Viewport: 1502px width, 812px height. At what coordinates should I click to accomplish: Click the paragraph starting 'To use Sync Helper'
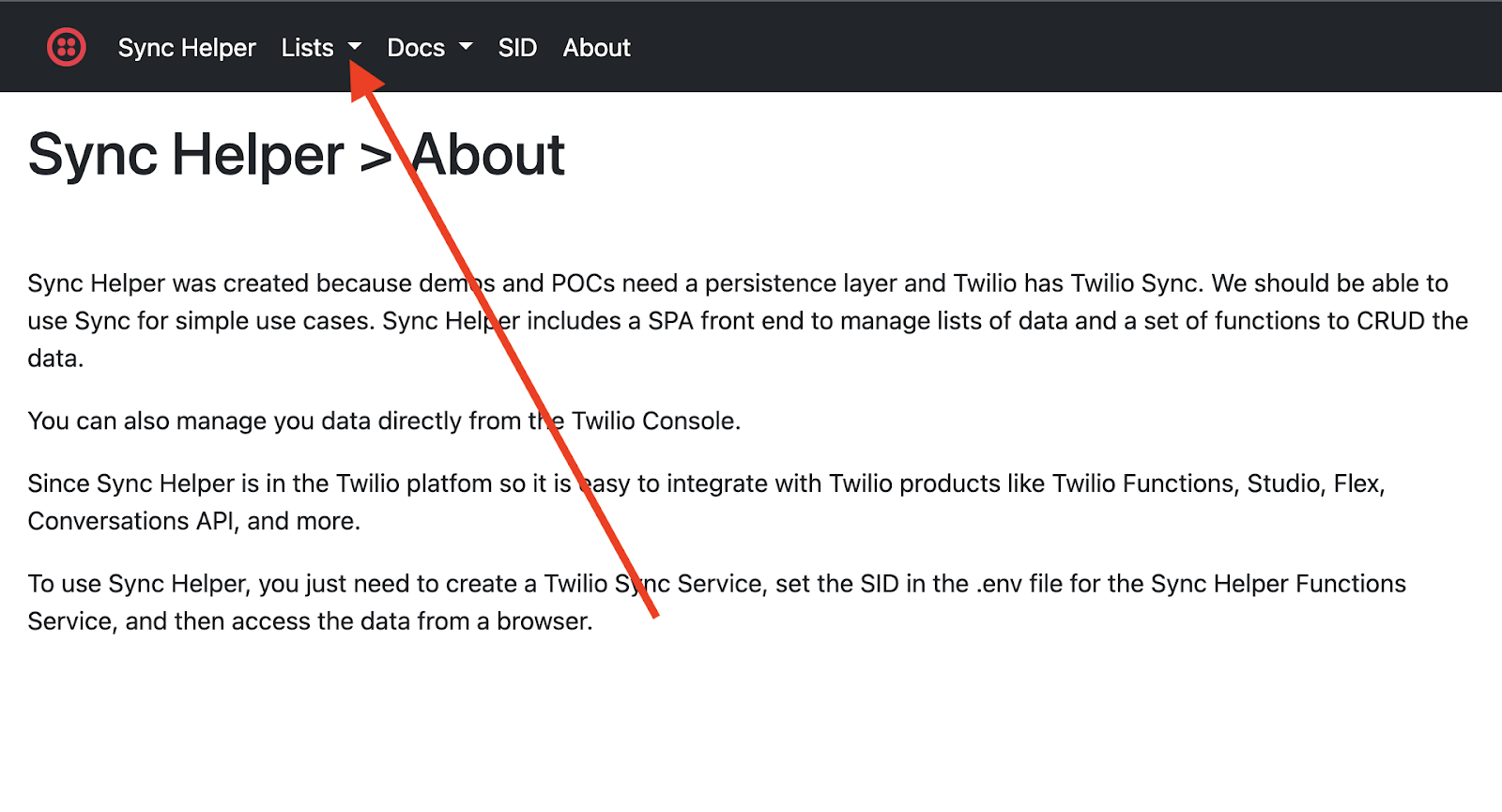(717, 603)
